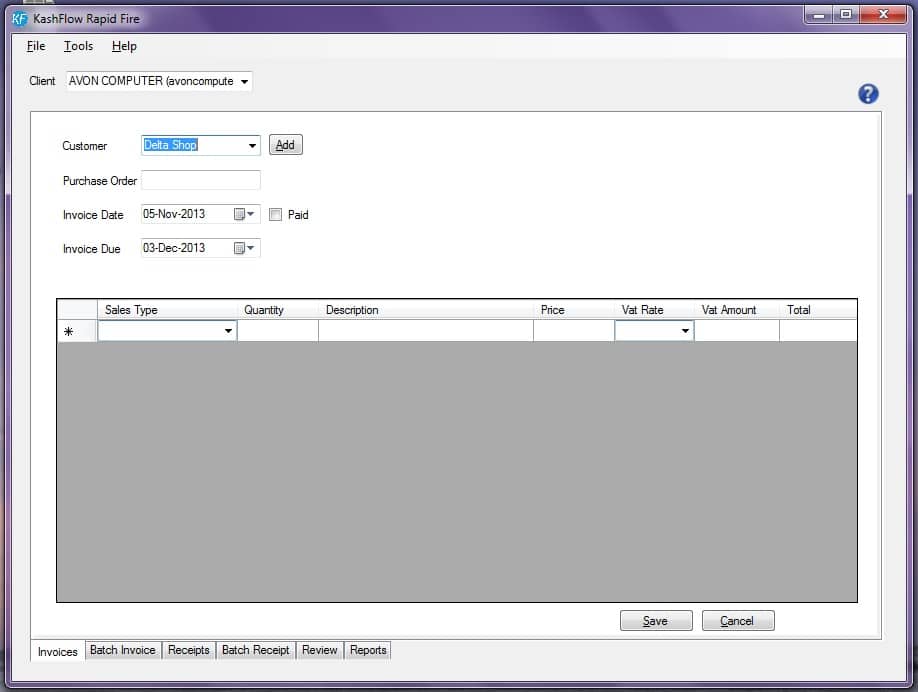Image resolution: width=918 pixels, height=692 pixels.
Task: Toggle the Paid checkbox
Action: (276, 214)
